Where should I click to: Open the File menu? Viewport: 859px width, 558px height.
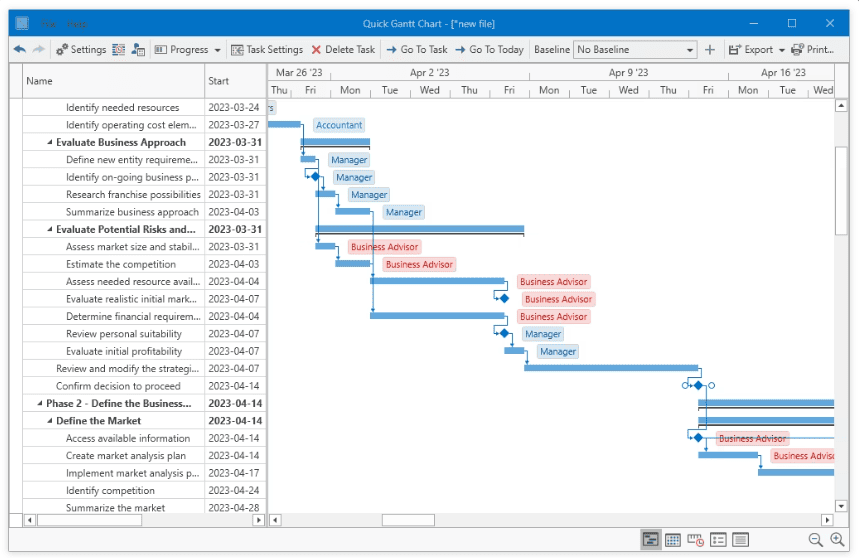point(48,24)
